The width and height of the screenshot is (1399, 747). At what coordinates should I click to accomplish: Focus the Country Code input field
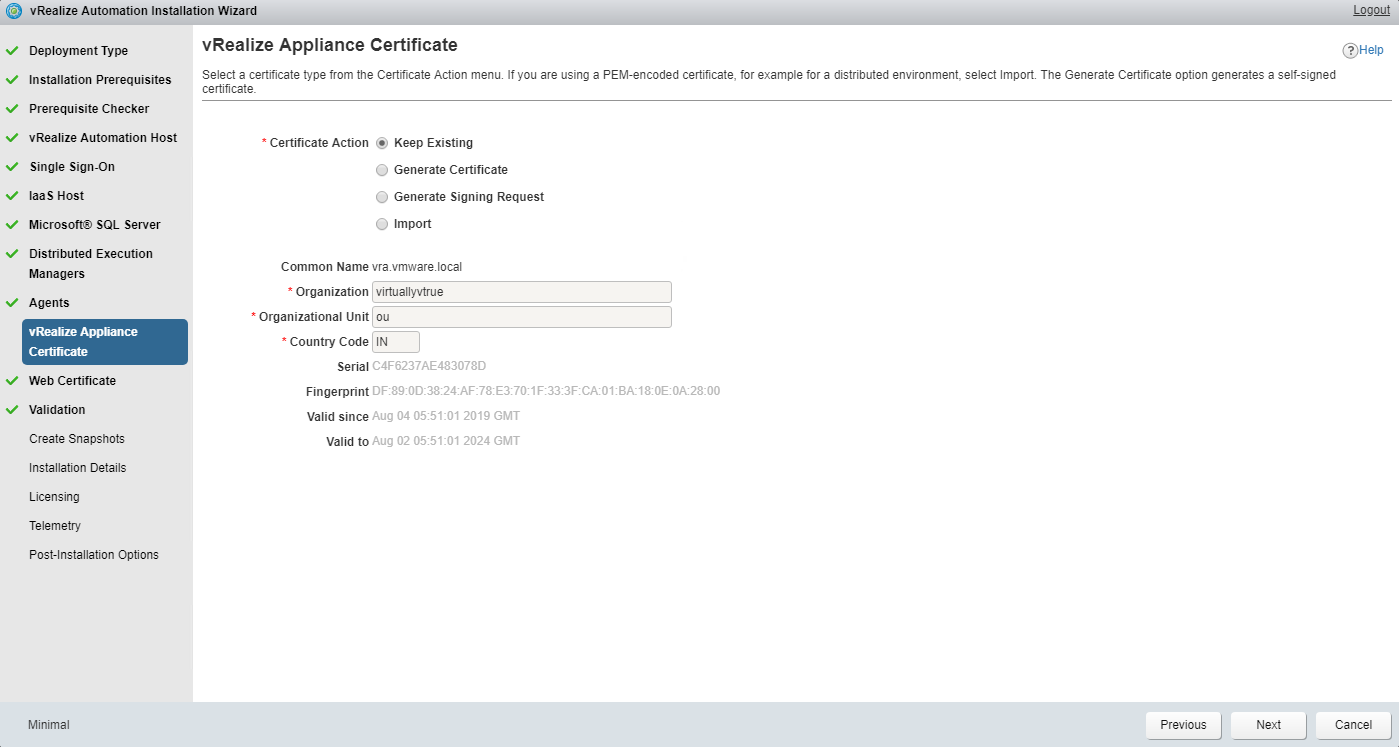click(x=395, y=342)
